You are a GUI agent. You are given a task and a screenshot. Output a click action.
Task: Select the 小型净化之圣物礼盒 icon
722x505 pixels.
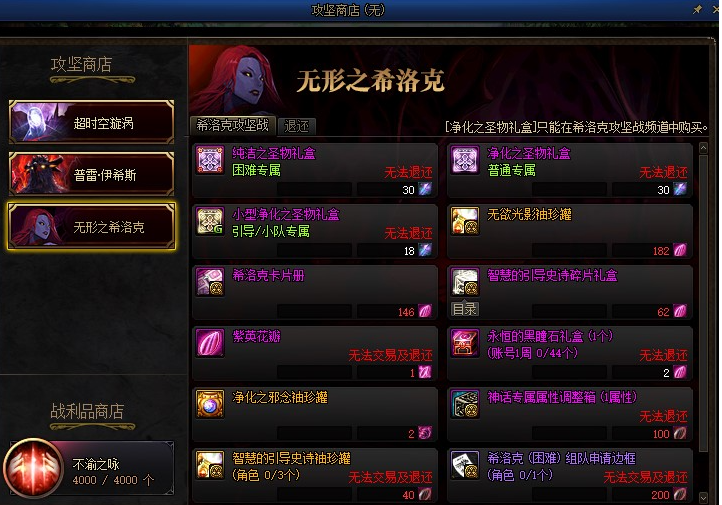coord(210,221)
